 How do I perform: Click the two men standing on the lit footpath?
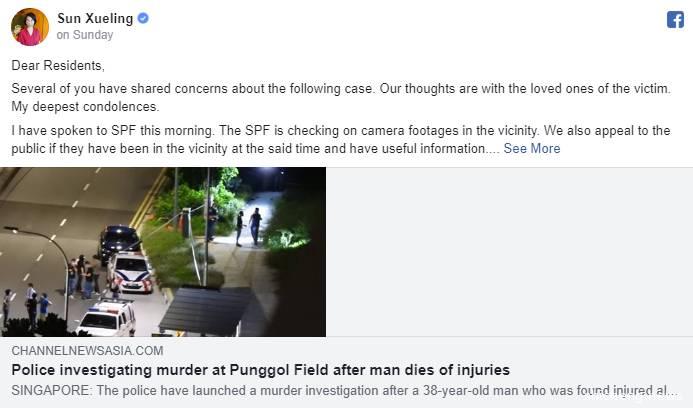point(248,227)
